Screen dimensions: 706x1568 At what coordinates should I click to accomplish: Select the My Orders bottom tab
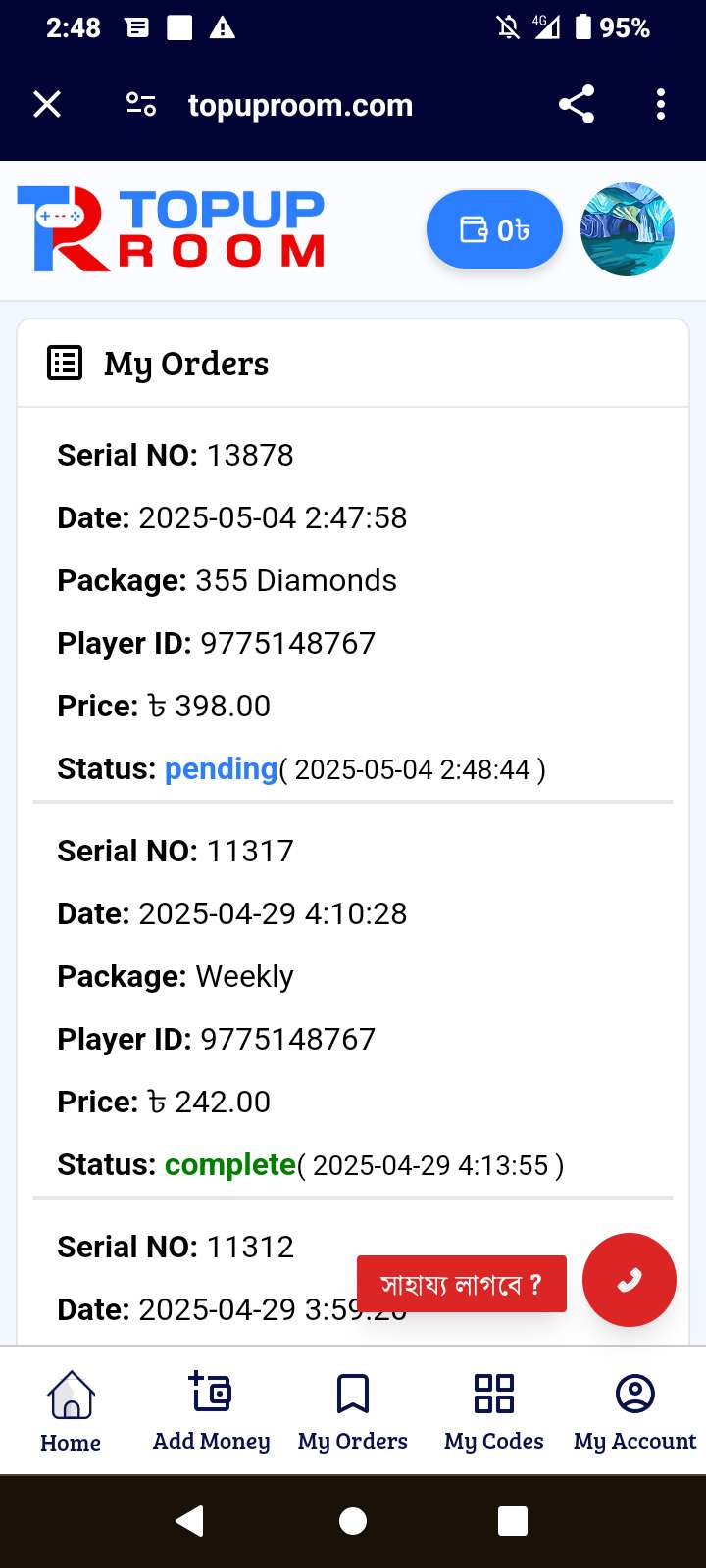pyautogui.click(x=353, y=1411)
